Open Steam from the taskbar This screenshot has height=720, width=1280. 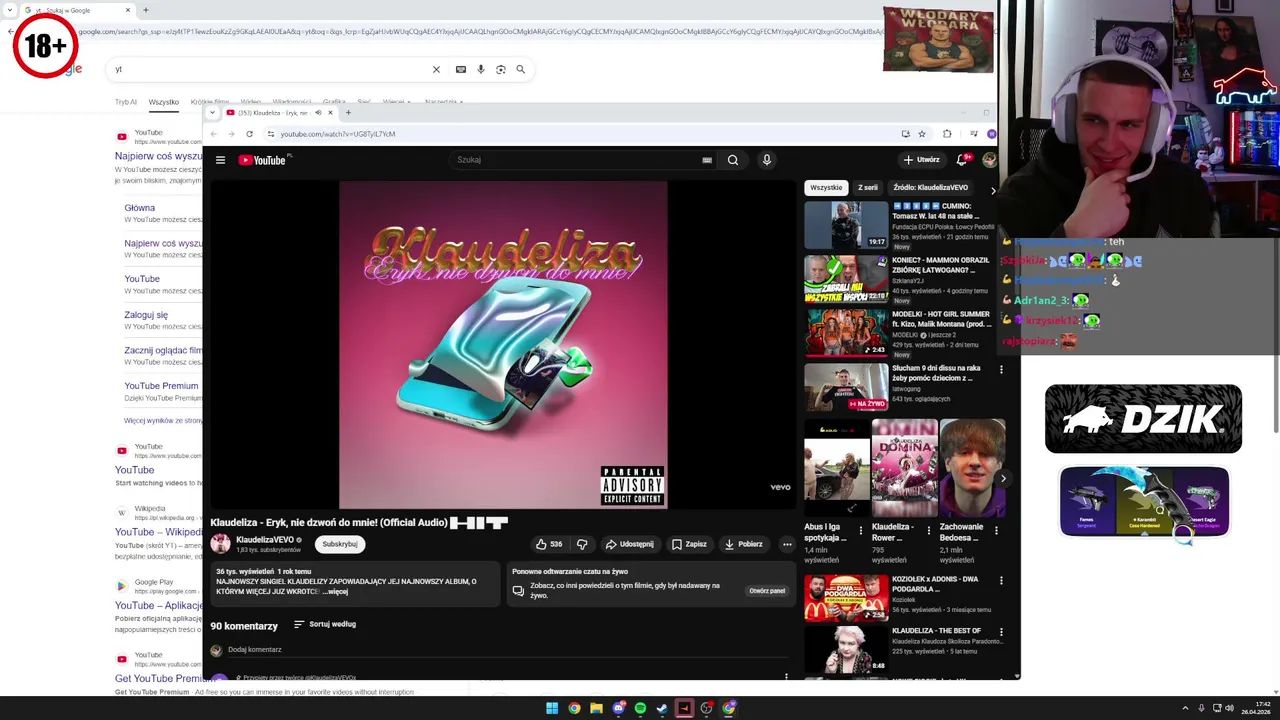pyautogui.click(x=662, y=708)
